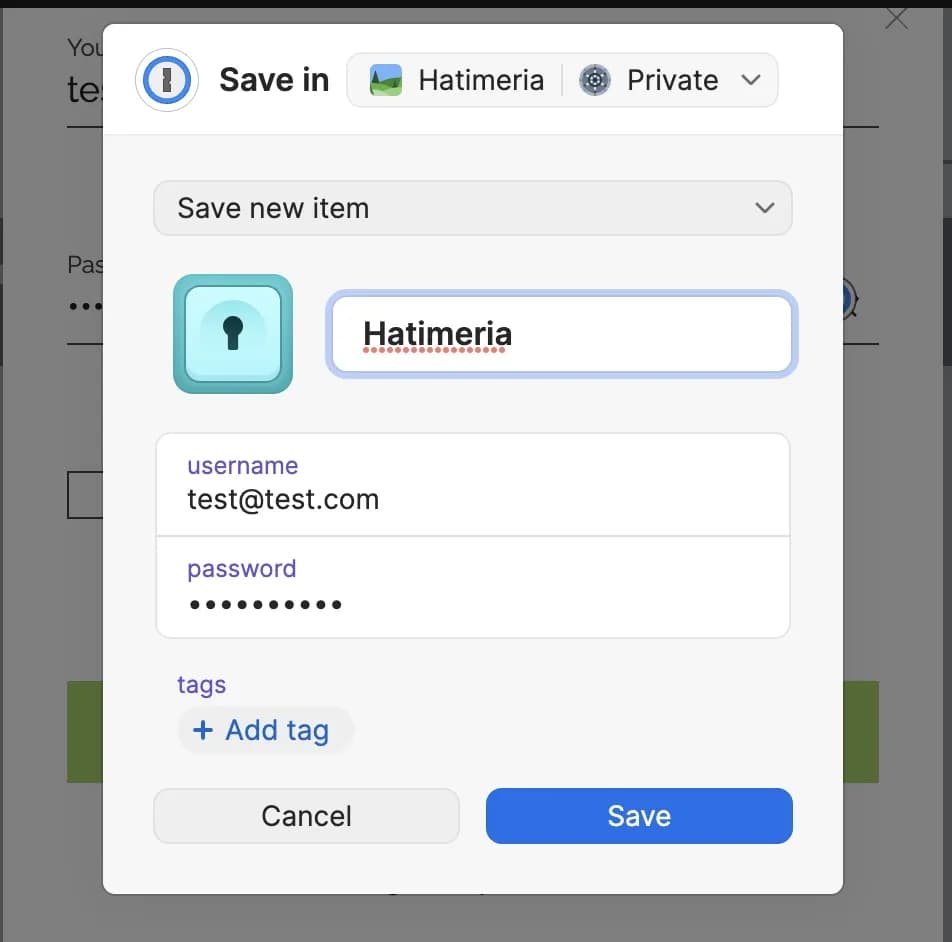Focus the item title field containing Hatimeria
952x942 pixels.
[562, 334]
